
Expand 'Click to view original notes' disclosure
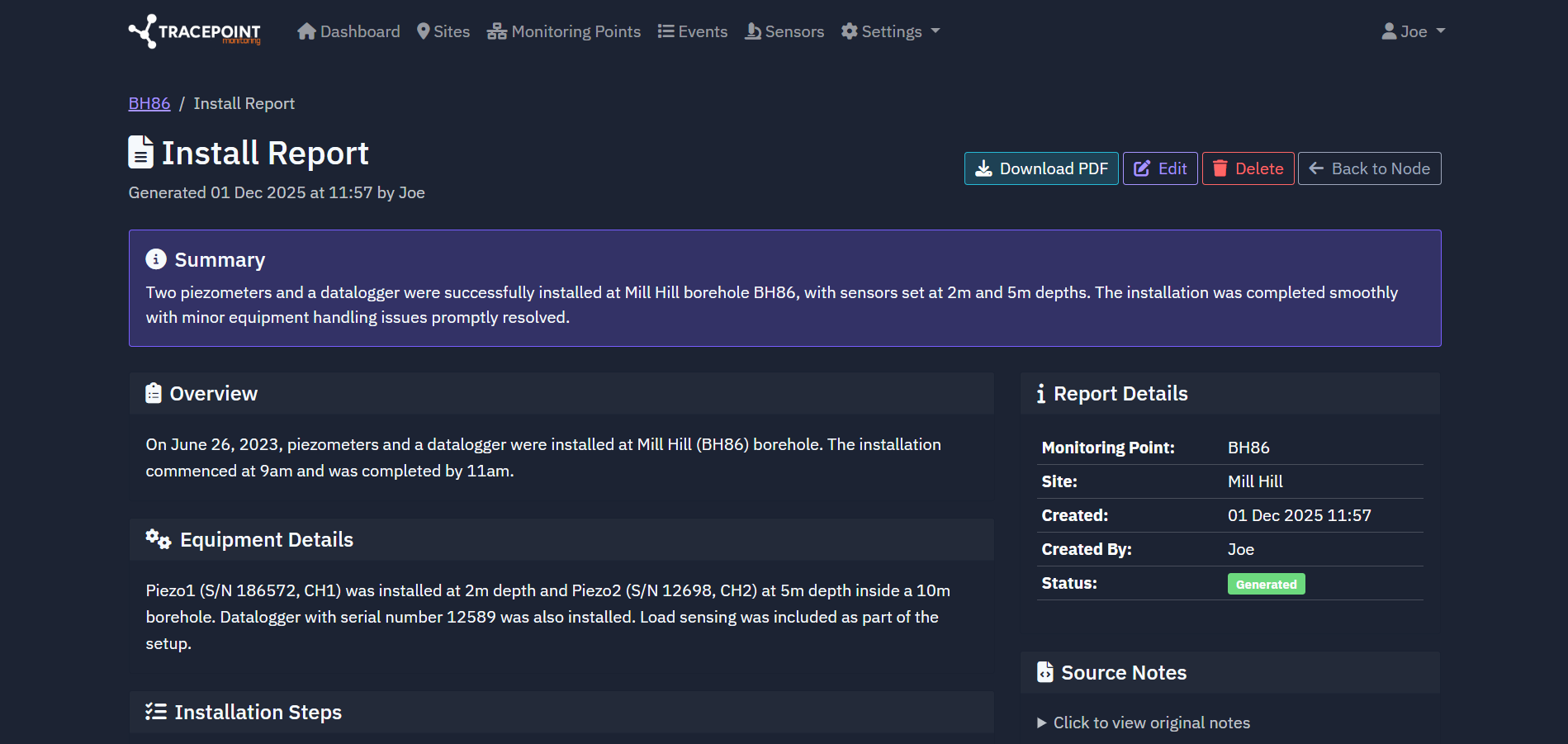click(1150, 723)
